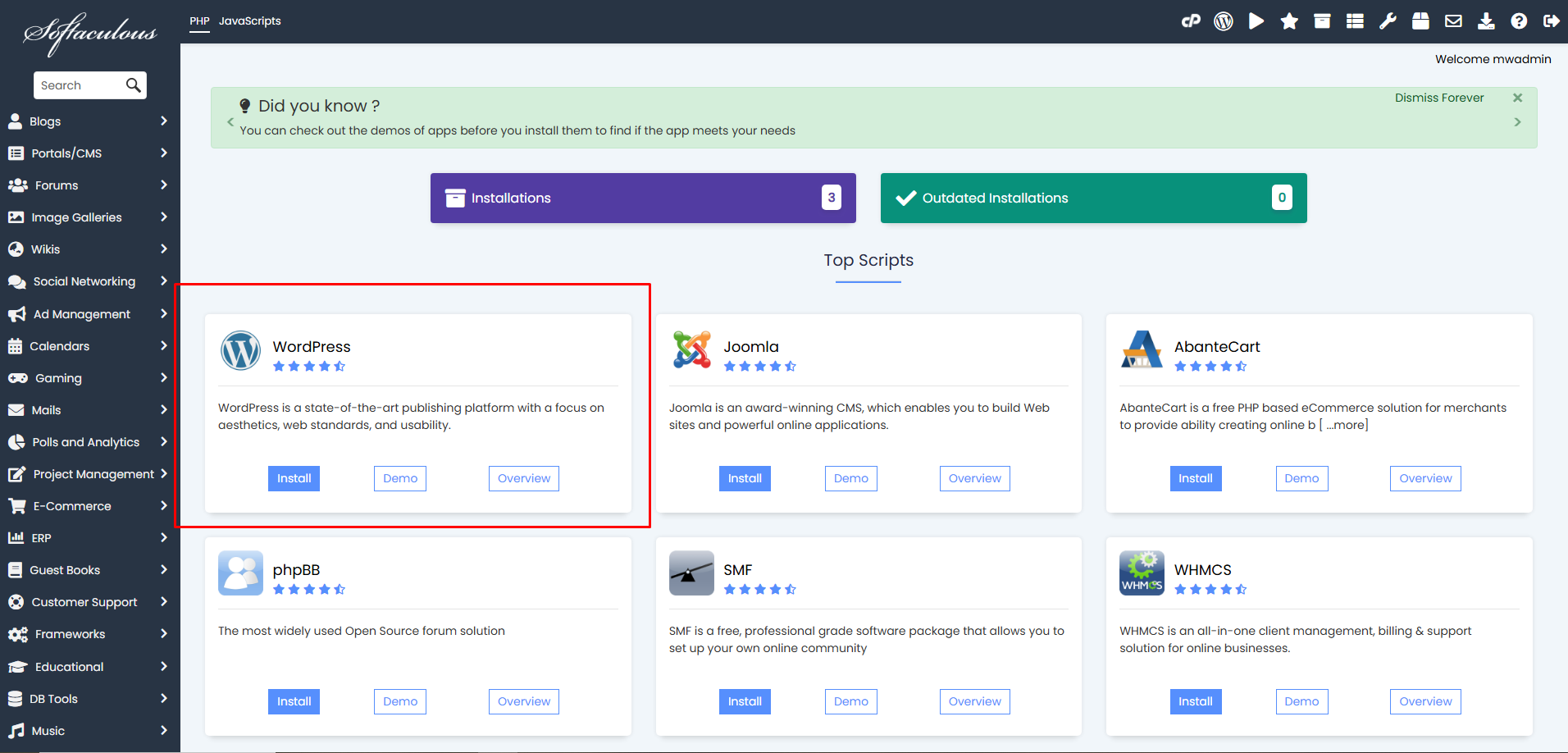Click Install button for WordPress

294,478
